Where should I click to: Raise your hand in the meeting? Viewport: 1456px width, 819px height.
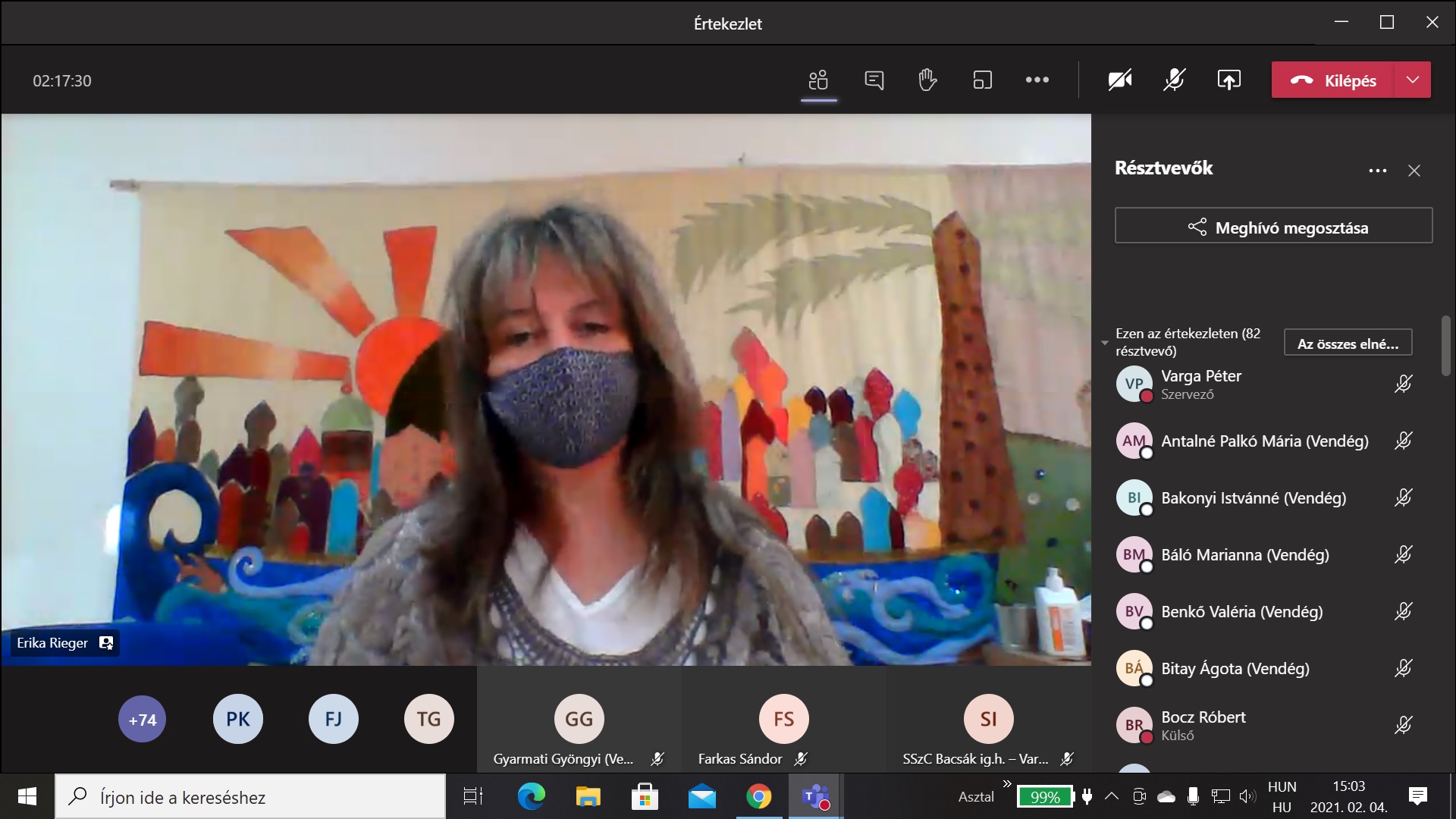(927, 80)
